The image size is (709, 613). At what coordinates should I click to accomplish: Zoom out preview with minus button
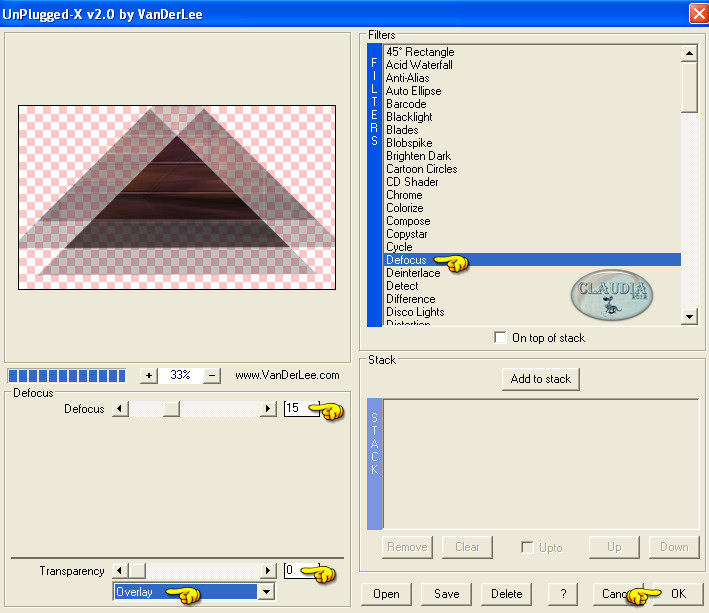212,375
